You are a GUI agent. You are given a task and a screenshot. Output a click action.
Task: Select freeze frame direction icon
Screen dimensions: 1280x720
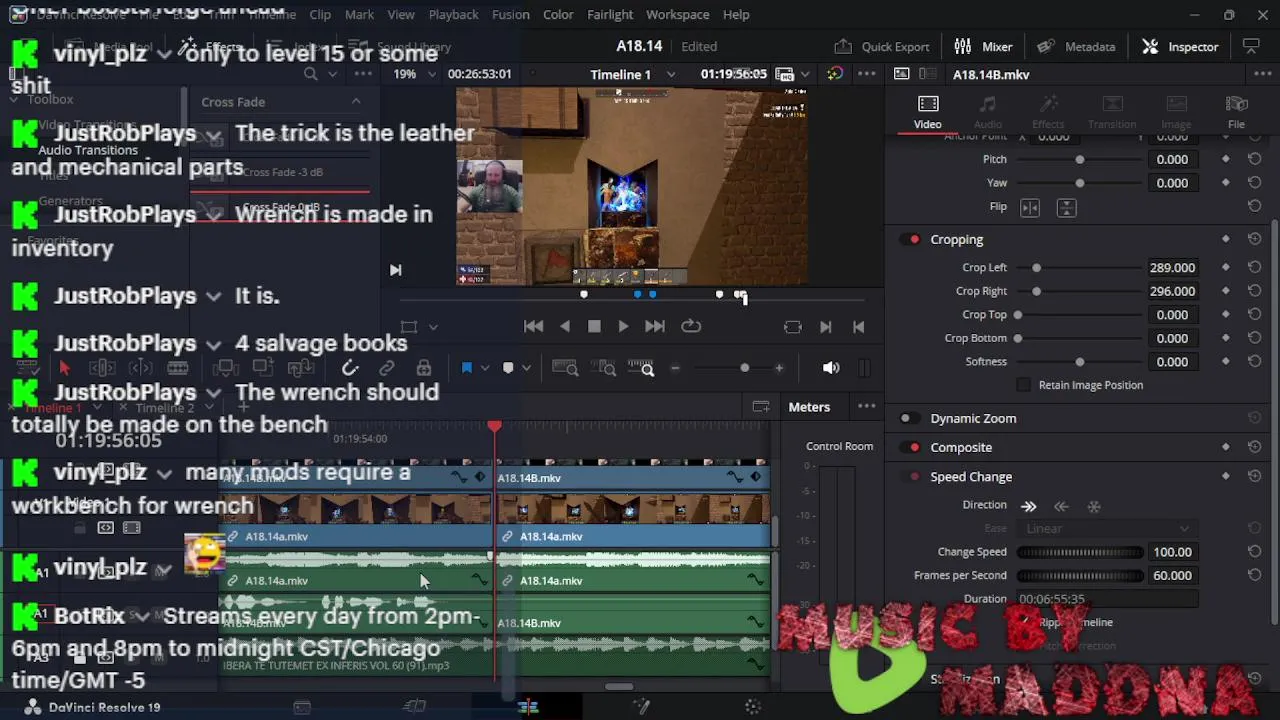coord(1094,506)
